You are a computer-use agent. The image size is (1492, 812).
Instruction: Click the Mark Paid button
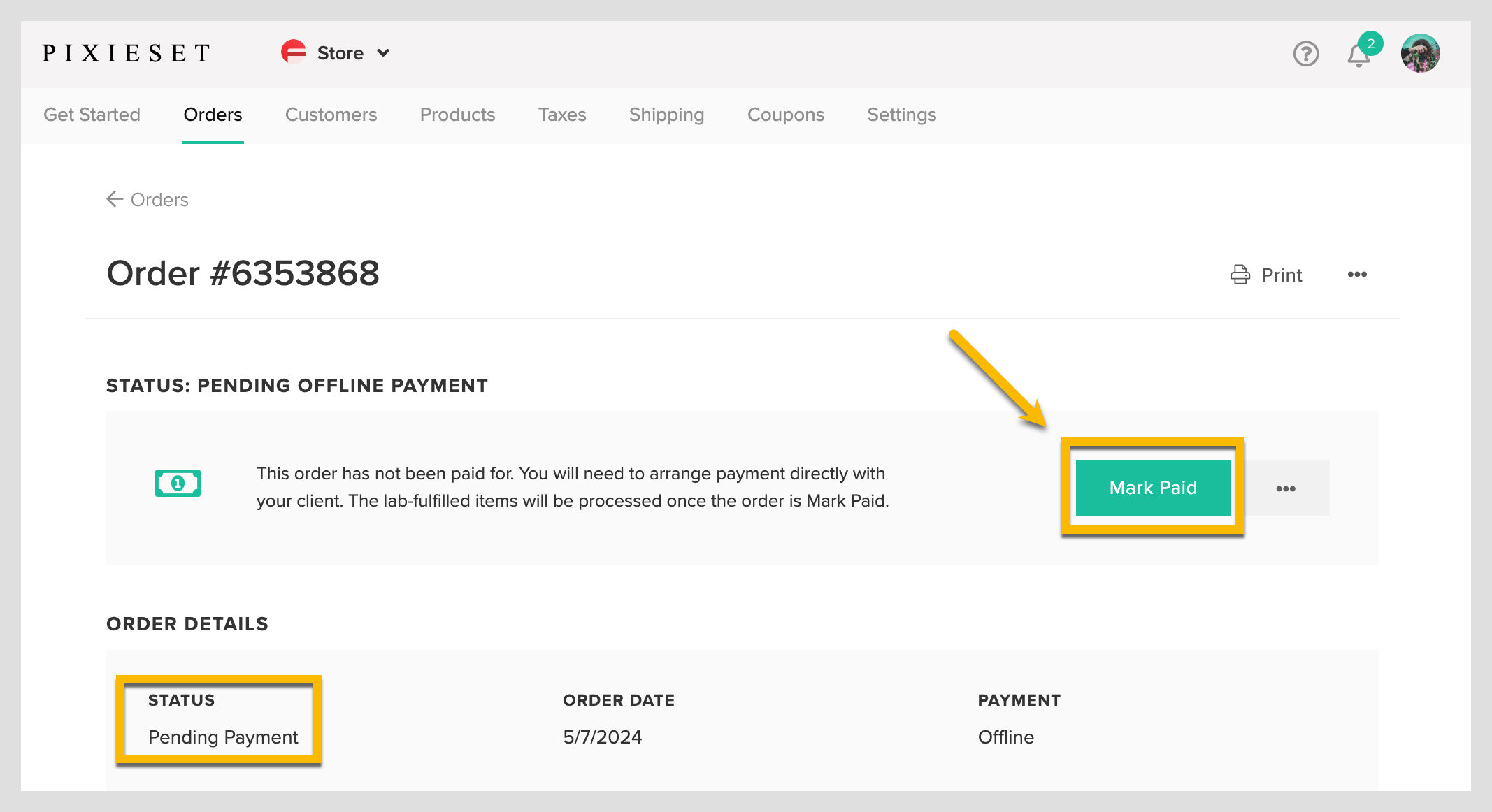pos(1153,488)
